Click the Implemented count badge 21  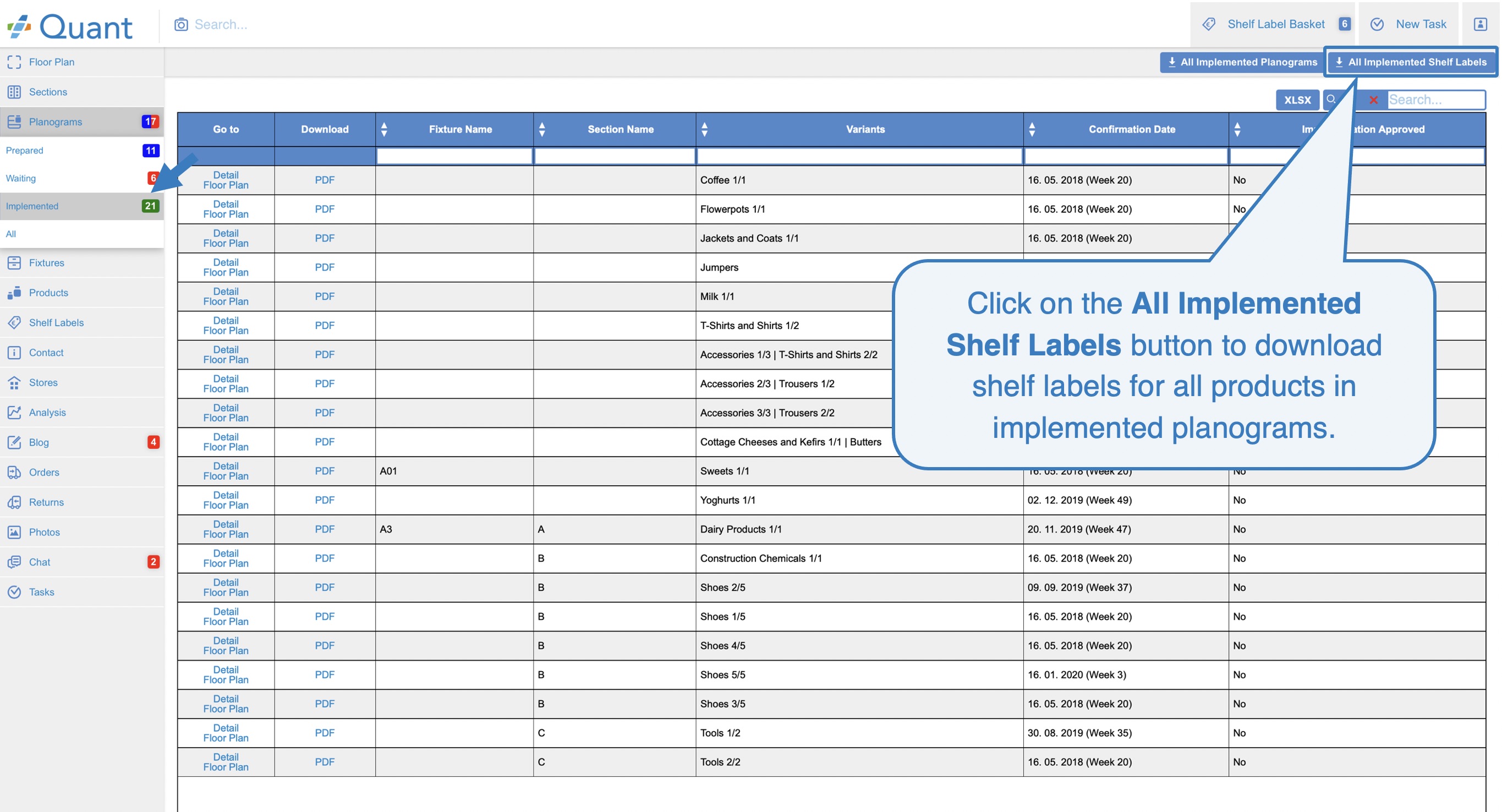(151, 206)
